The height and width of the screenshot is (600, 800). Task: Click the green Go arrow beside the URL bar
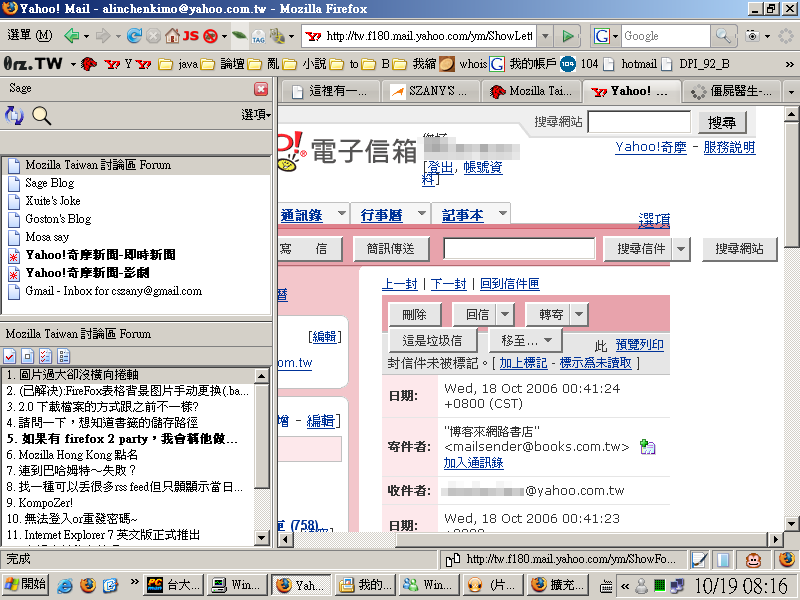click(568, 36)
